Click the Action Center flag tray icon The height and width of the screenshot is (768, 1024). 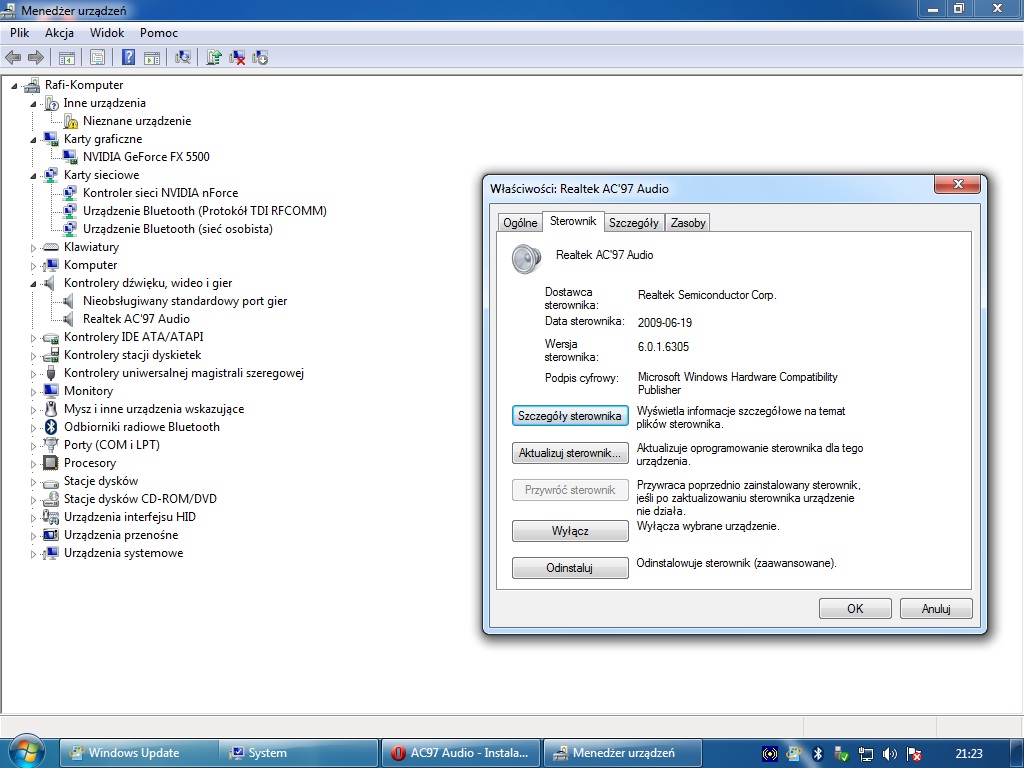coord(914,754)
